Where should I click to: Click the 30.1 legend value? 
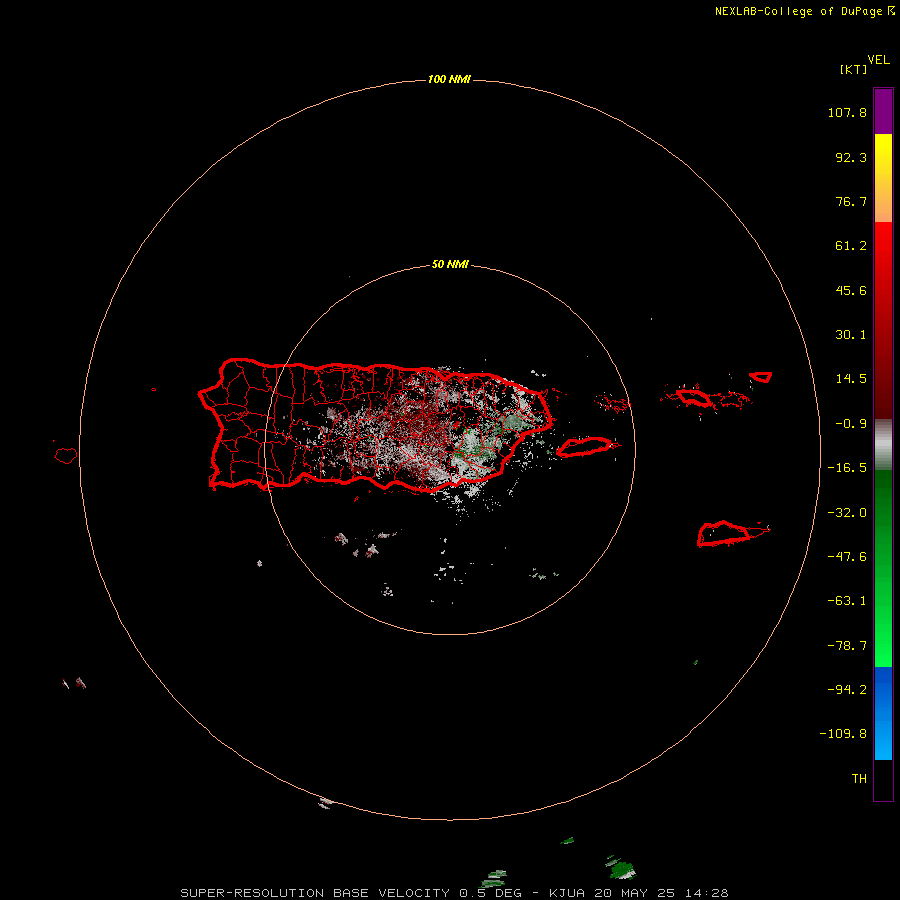[x=851, y=335]
